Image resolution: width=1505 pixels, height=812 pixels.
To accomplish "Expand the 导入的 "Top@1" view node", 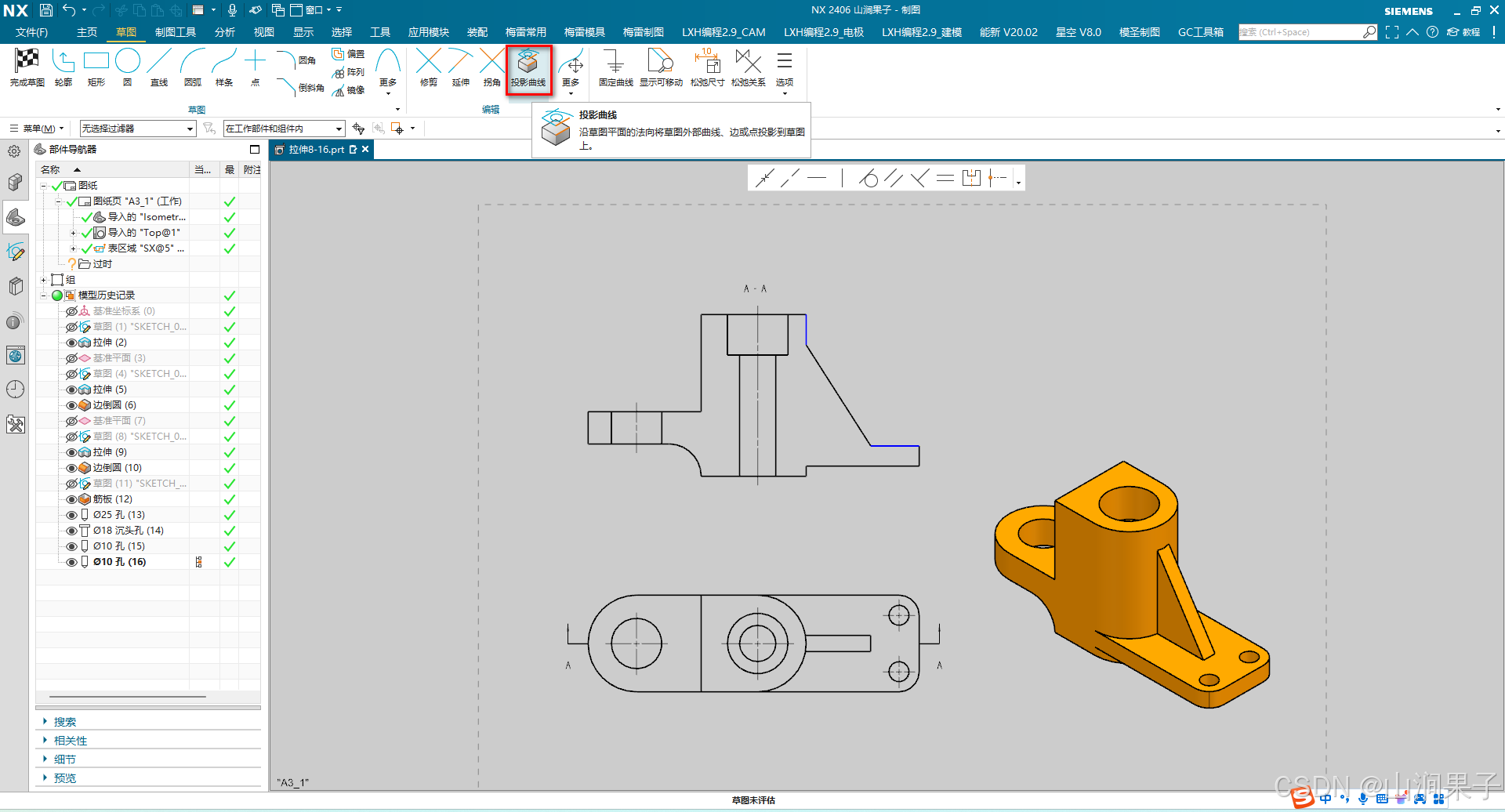I will click(74, 233).
